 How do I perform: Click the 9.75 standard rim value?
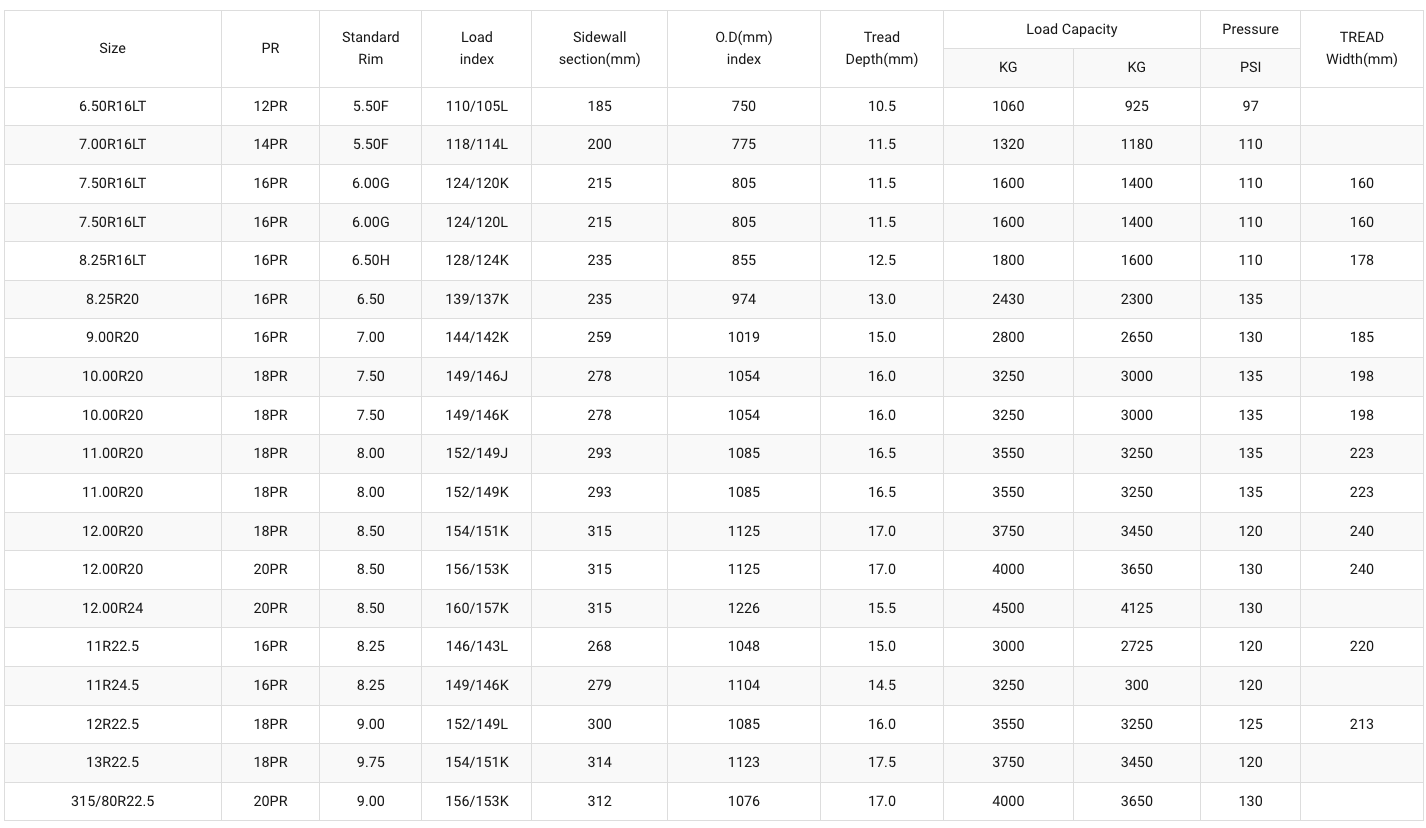370,762
